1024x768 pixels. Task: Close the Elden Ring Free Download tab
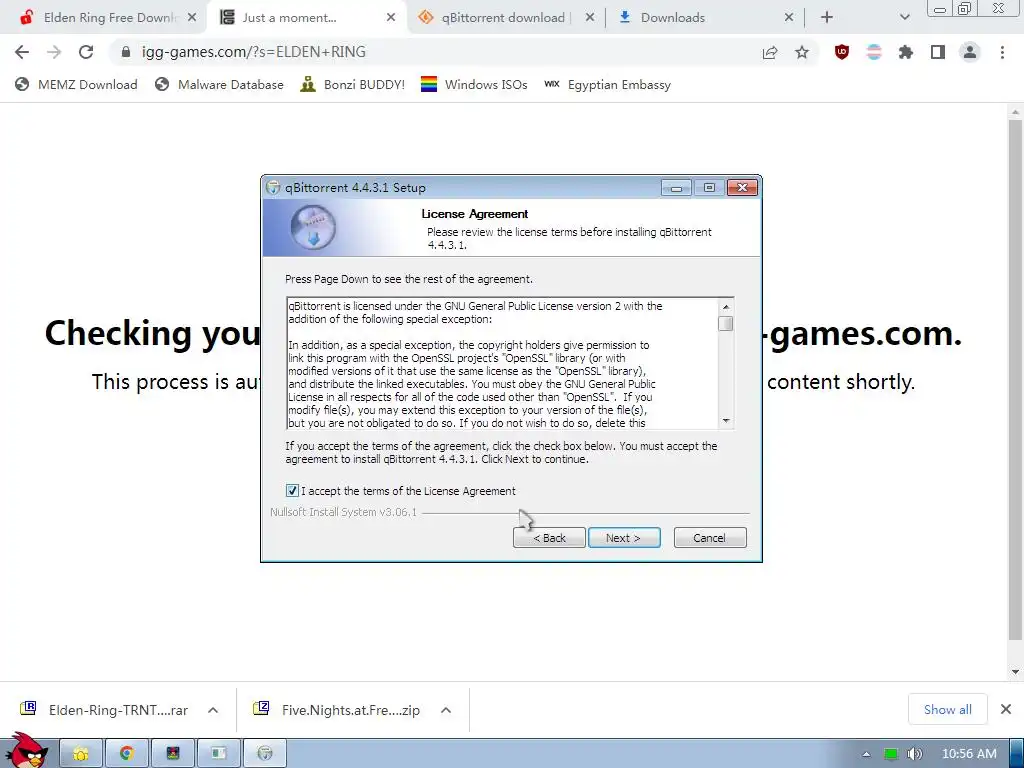192,18
